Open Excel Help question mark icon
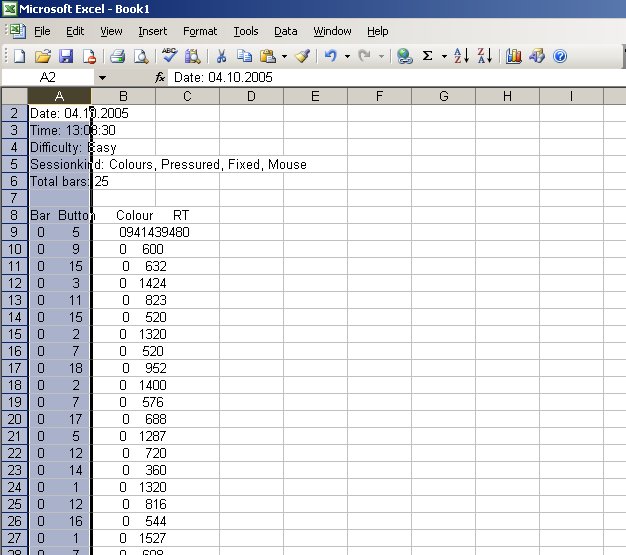The image size is (626, 555). [560, 56]
